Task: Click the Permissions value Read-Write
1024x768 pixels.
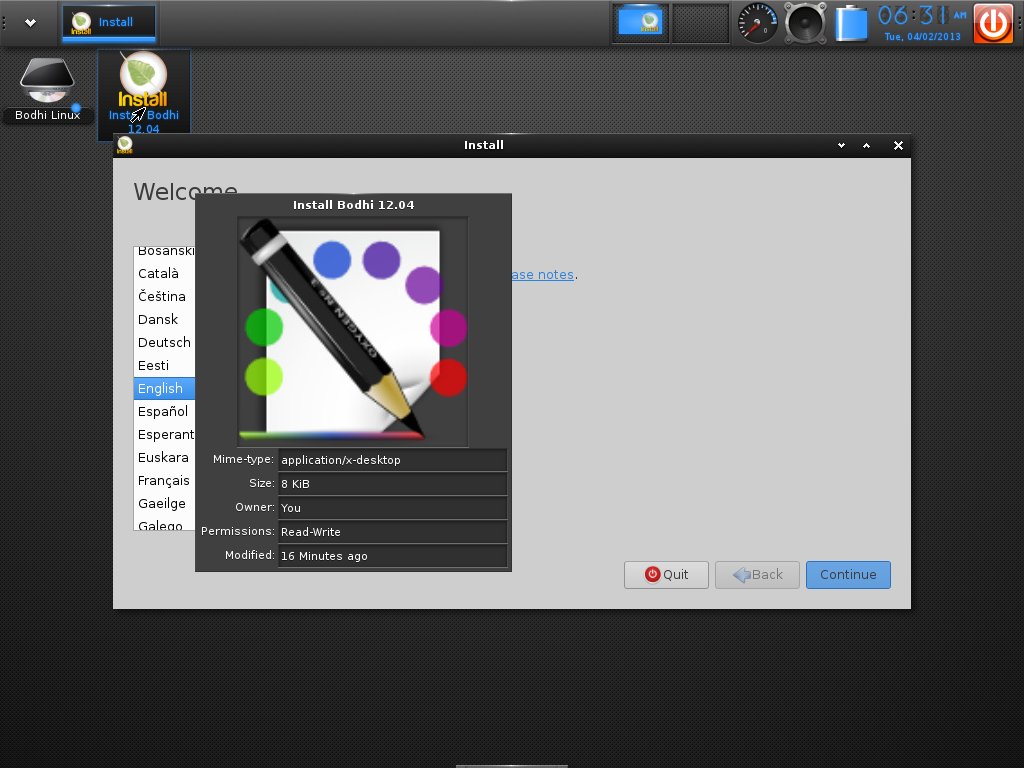Action: pyautogui.click(x=392, y=532)
